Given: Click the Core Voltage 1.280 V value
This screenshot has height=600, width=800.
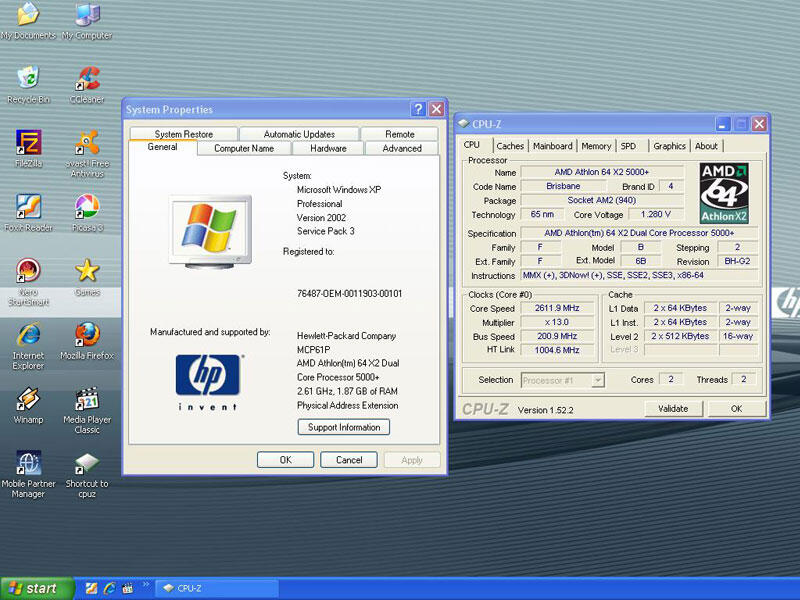Looking at the screenshot, I should click(656, 214).
